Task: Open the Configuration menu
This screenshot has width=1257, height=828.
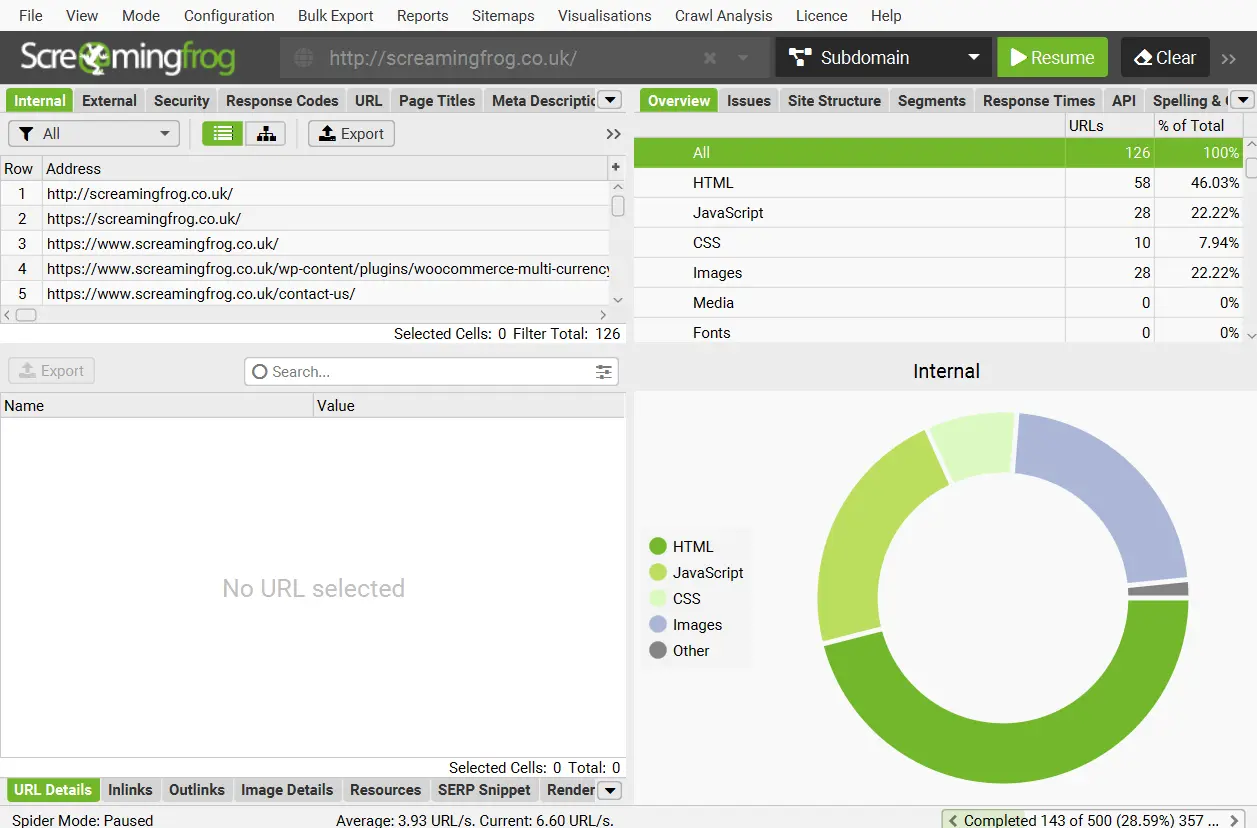Action: tap(229, 16)
